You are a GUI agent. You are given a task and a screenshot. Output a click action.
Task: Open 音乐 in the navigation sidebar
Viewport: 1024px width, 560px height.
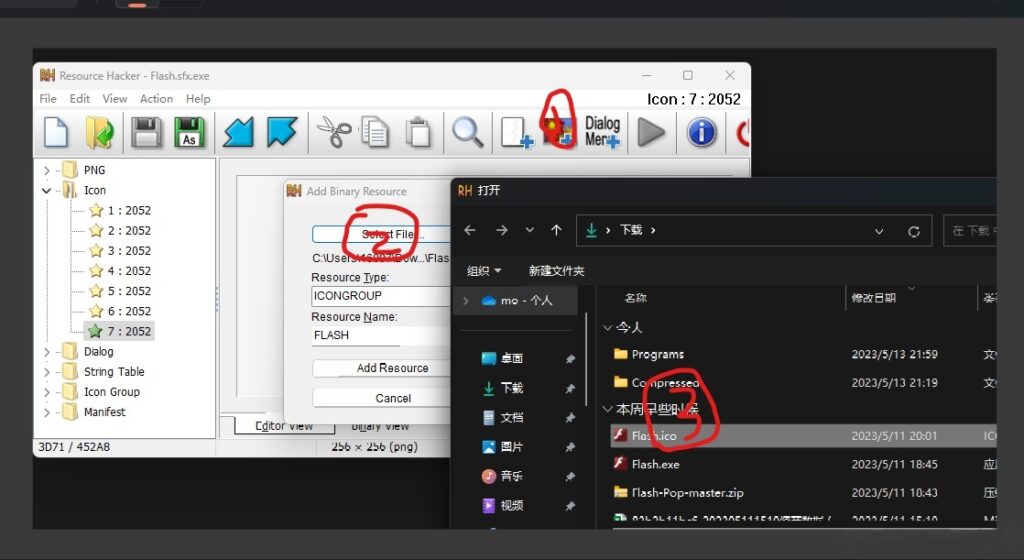point(502,476)
